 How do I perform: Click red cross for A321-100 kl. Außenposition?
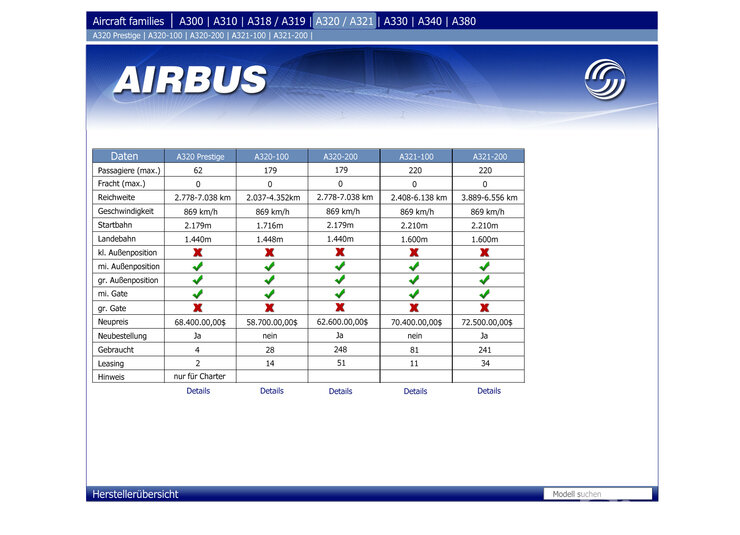pos(414,252)
